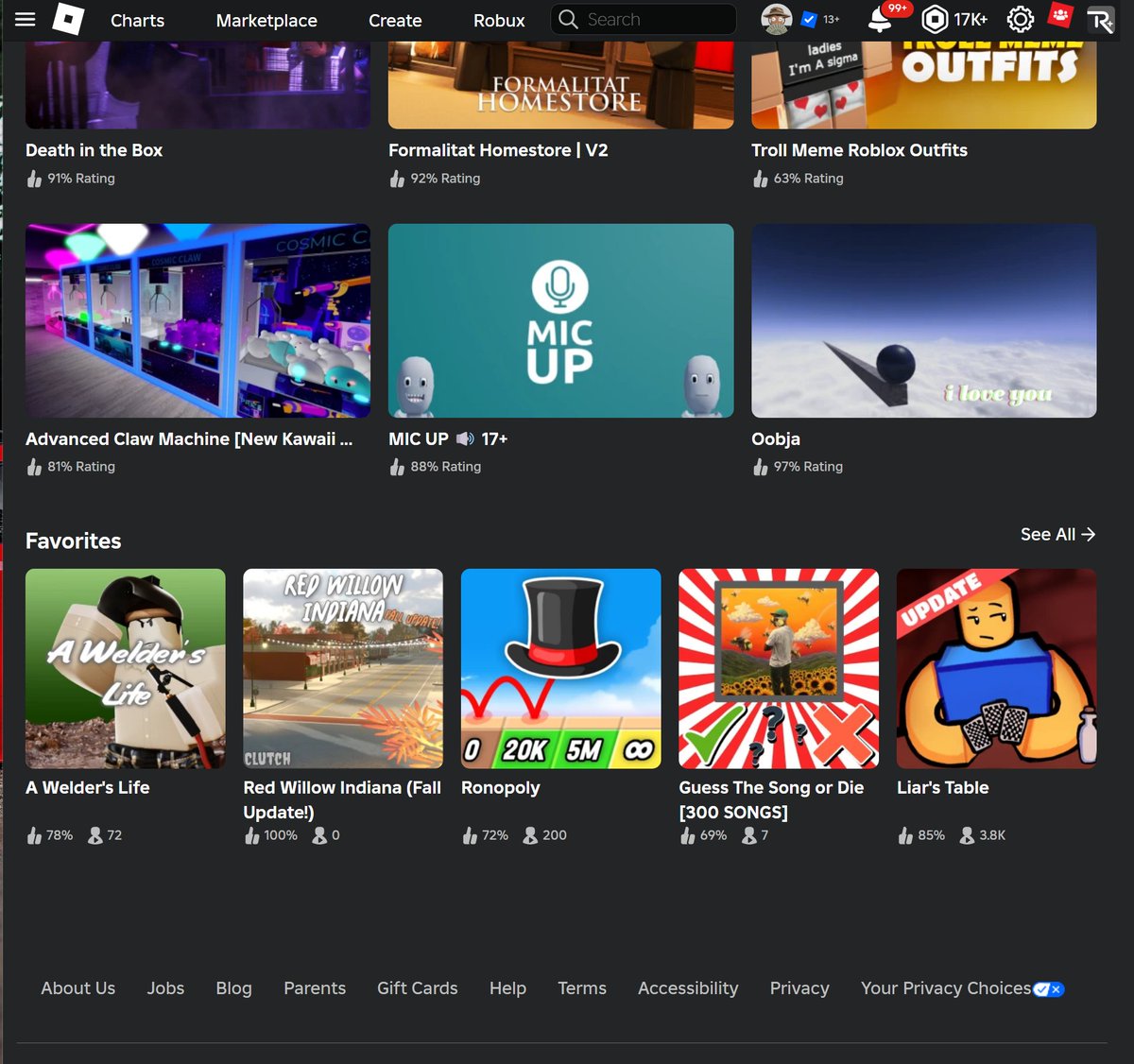This screenshot has width=1134, height=1064.
Task: Open the Liar's Table thumbnail
Action: coord(996,668)
